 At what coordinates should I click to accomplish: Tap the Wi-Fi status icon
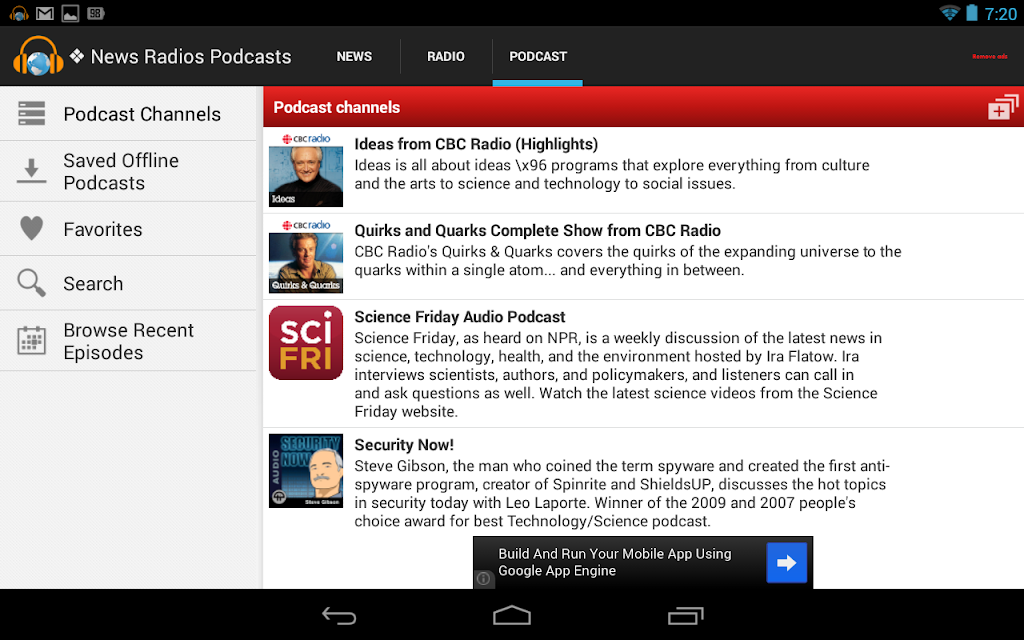949,13
